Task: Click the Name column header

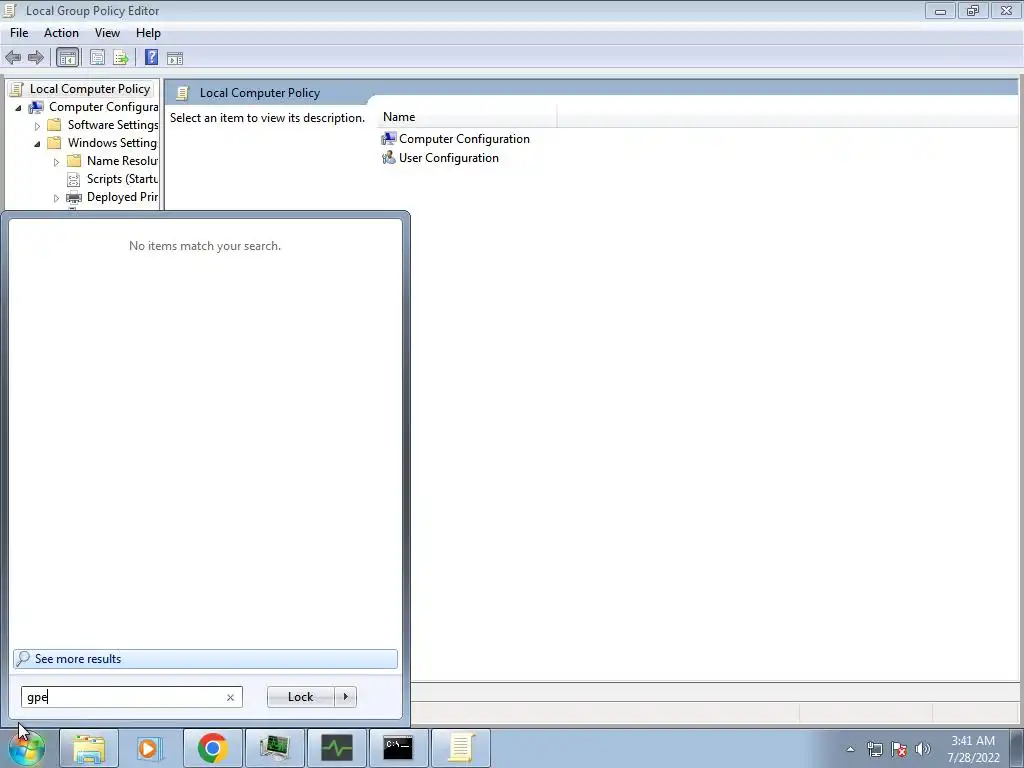Action: coord(467,117)
